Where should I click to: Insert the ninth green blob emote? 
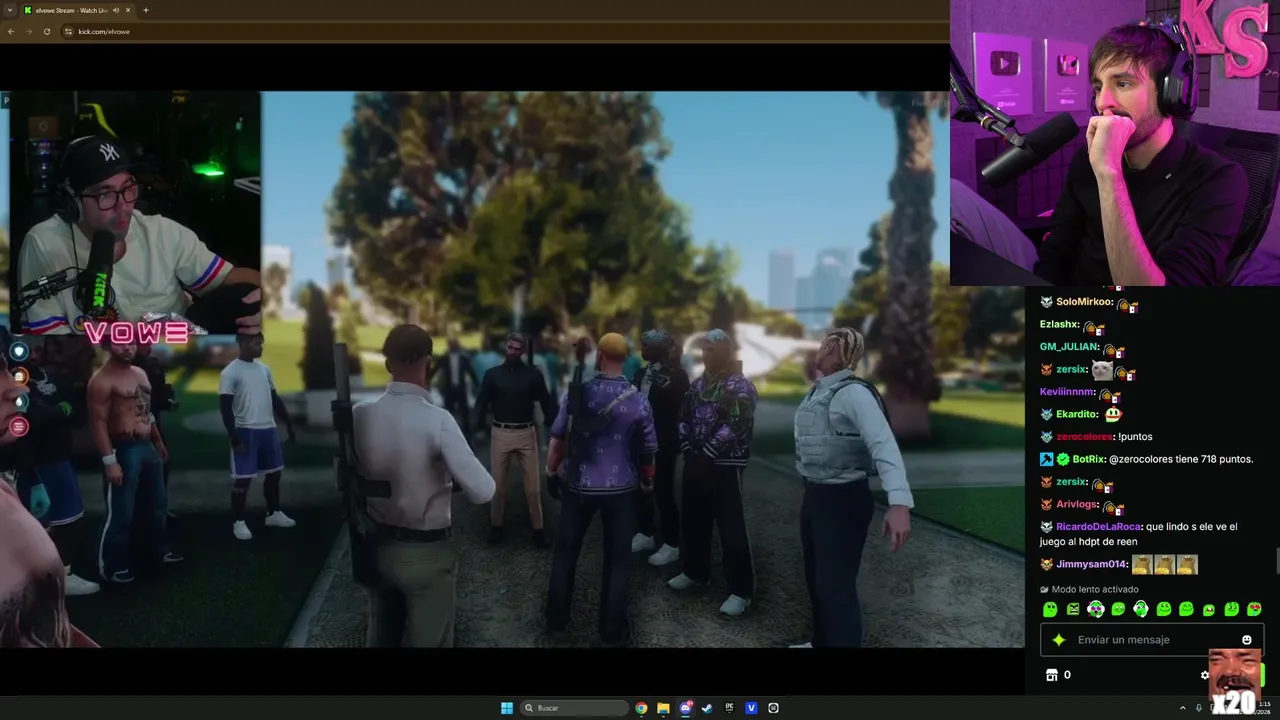point(1232,609)
